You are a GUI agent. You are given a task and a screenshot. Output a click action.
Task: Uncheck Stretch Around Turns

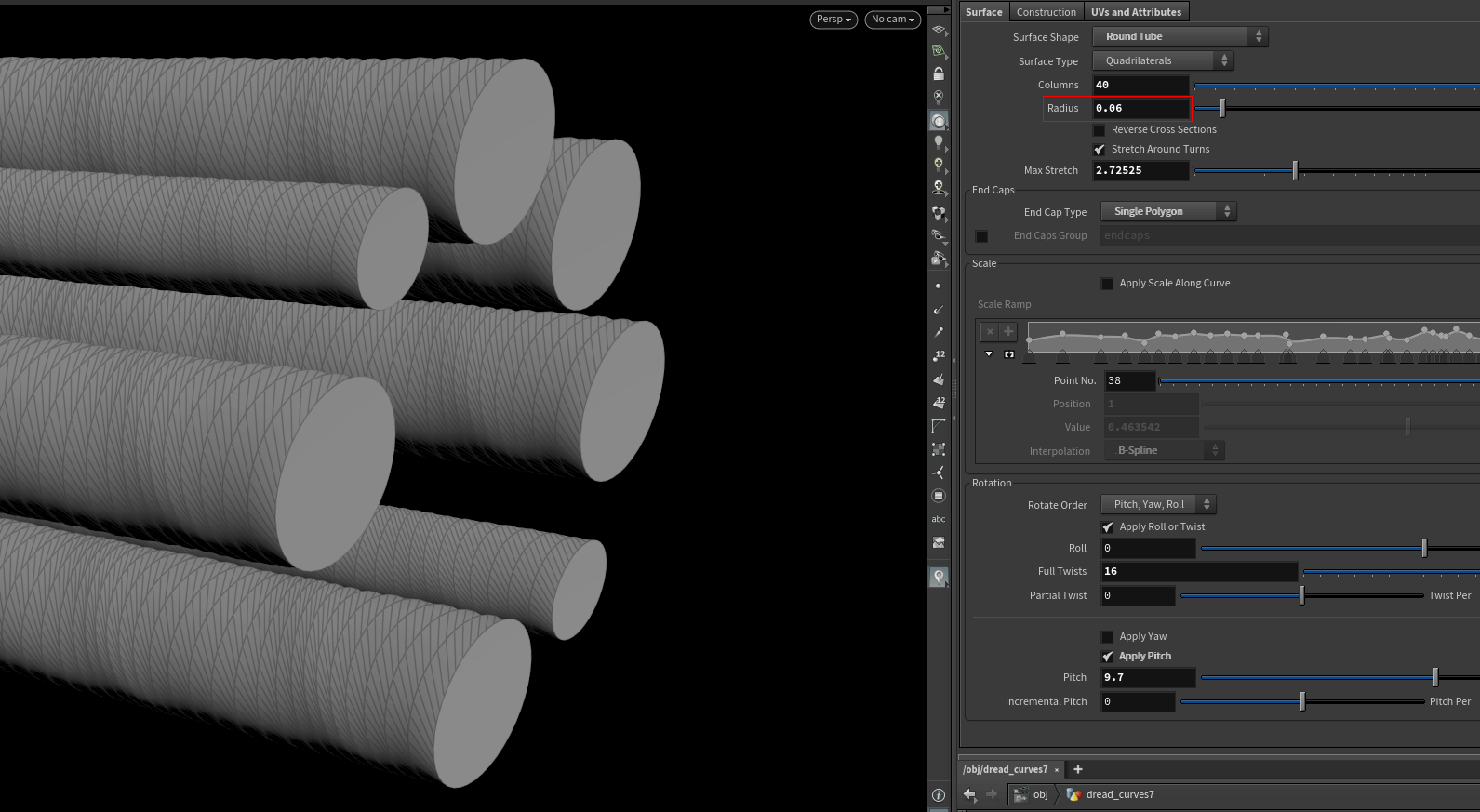coord(1099,150)
